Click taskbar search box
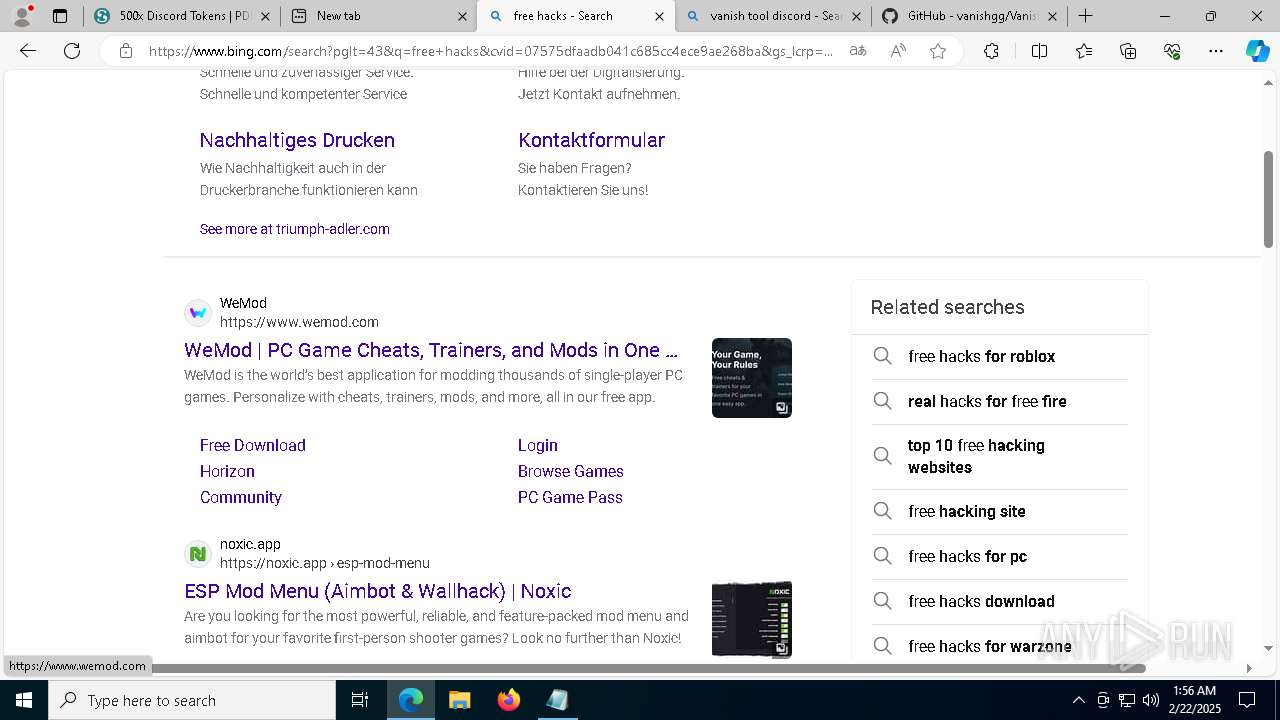This screenshot has width=1280, height=720. (192, 700)
